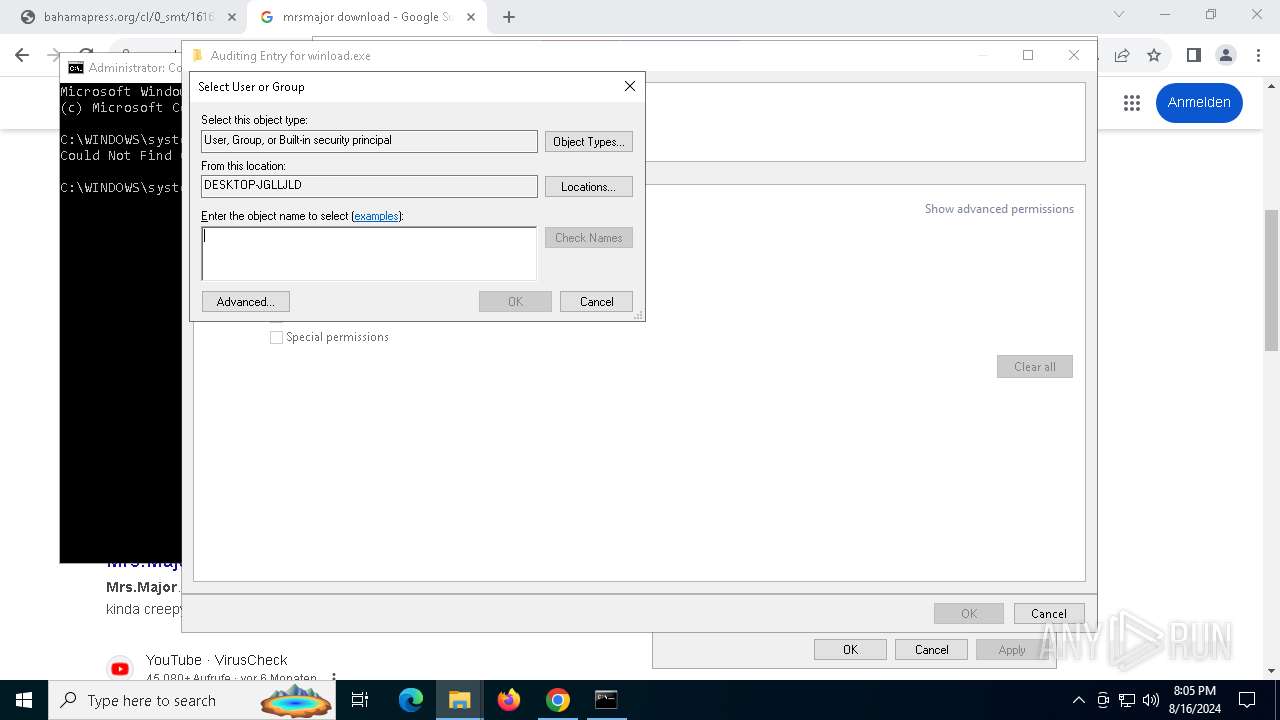Go back in Chrome

22,55
